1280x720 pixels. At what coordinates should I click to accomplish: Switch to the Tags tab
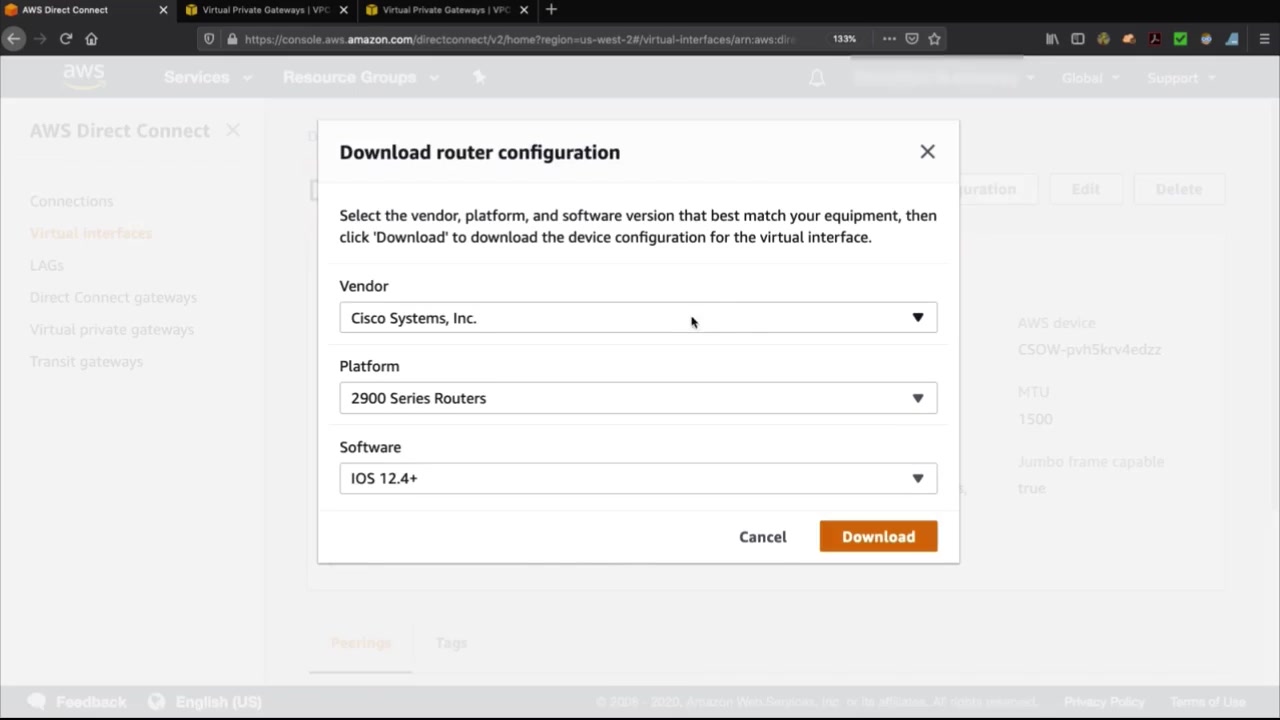[451, 643]
